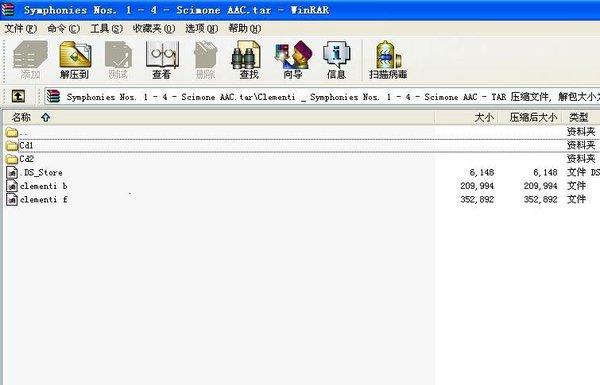600x385 pixels.
Task: Open the 选项(N) menu
Action: pos(202,28)
